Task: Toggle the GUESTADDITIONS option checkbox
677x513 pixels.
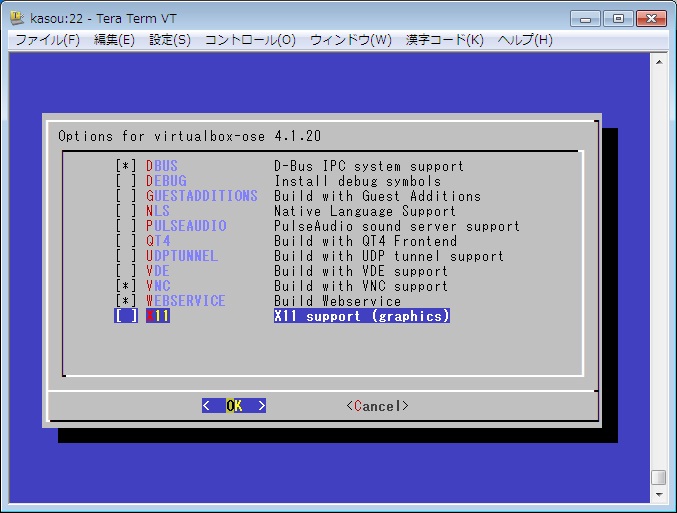Action: click(126, 196)
